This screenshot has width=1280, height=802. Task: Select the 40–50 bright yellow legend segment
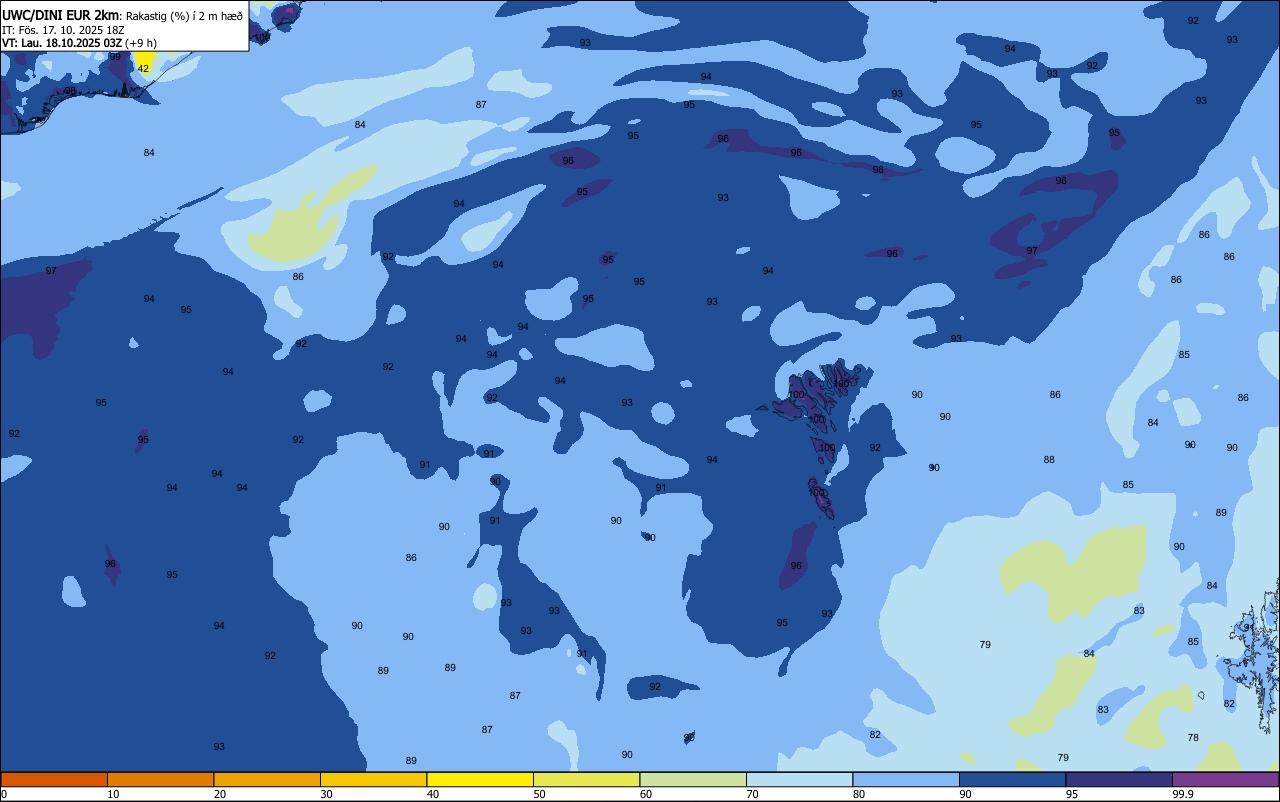[x=480, y=779]
